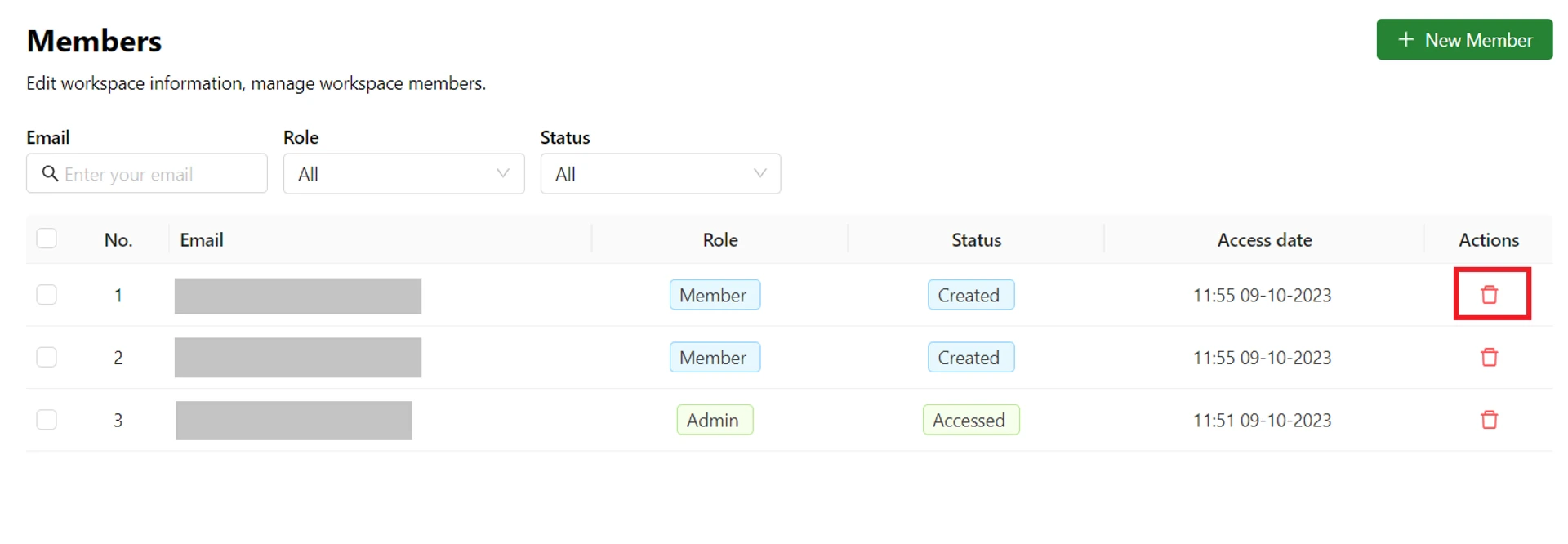Click the New Member button

tap(1464, 39)
